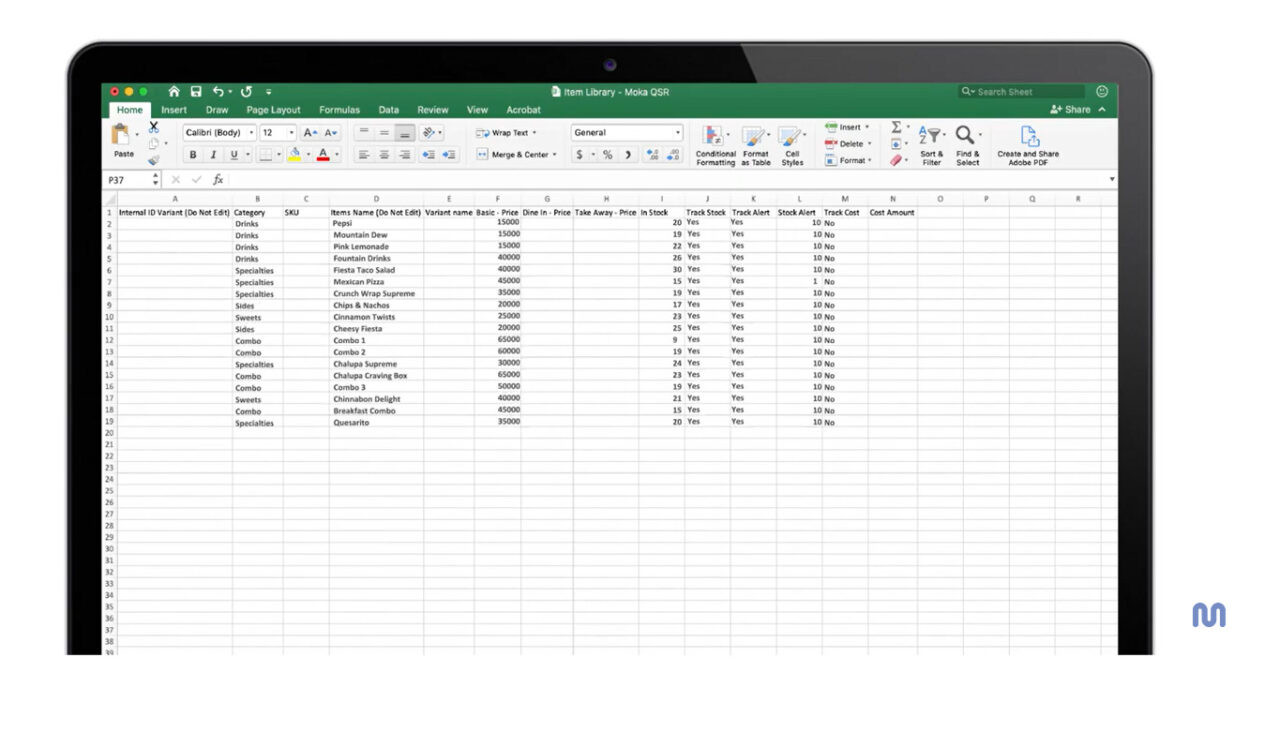1280x747 pixels.
Task: Click Decrease Decimal icon
Action: 673,155
